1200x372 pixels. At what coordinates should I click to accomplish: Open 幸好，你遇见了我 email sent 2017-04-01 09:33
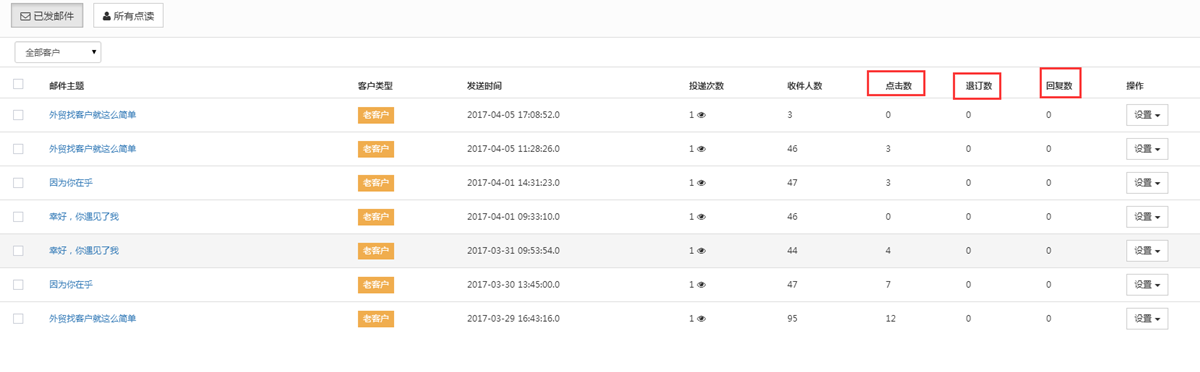84,217
